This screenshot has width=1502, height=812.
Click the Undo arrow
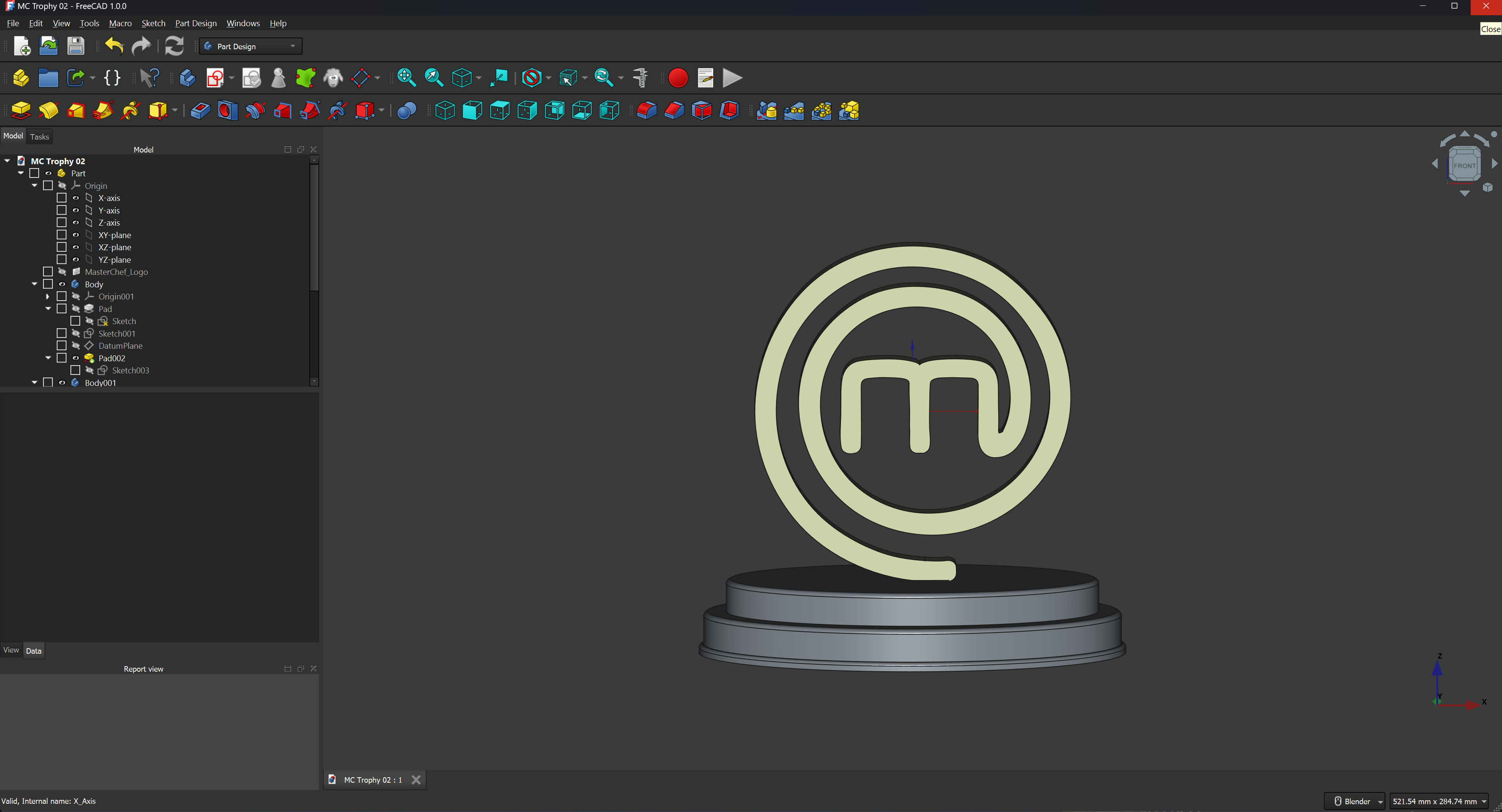[x=114, y=45]
